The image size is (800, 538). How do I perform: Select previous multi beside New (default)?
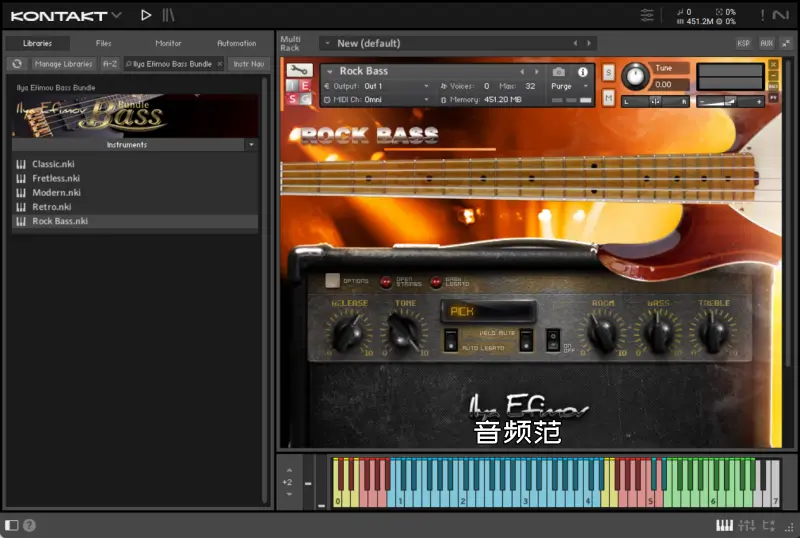[576, 43]
